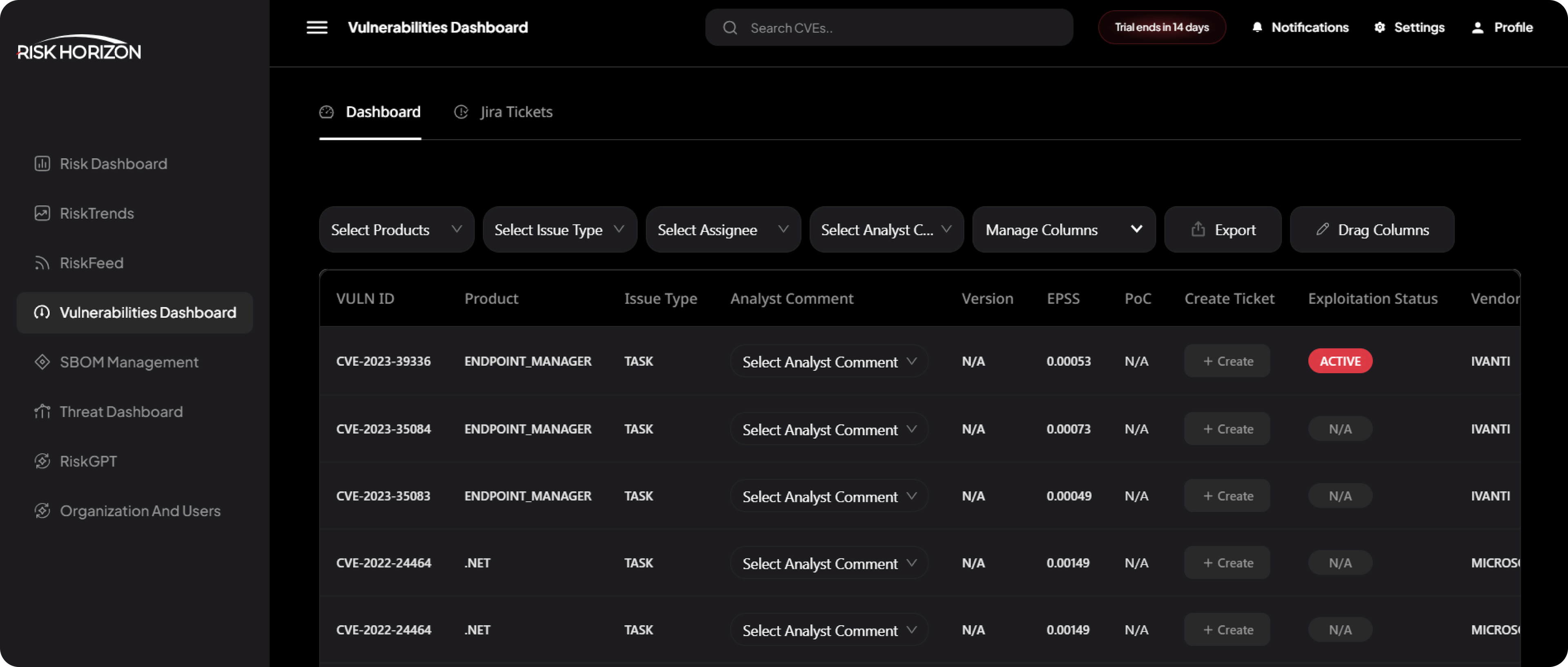Click N/A exploitation status for CVE-2023-35084

(x=1340, y=429)
